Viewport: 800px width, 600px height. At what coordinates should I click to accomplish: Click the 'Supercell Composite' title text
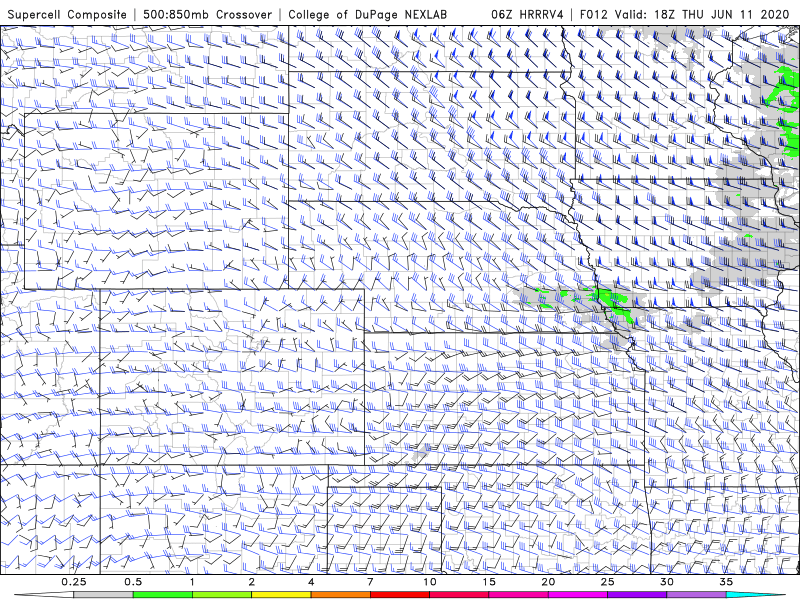point(67,15)
